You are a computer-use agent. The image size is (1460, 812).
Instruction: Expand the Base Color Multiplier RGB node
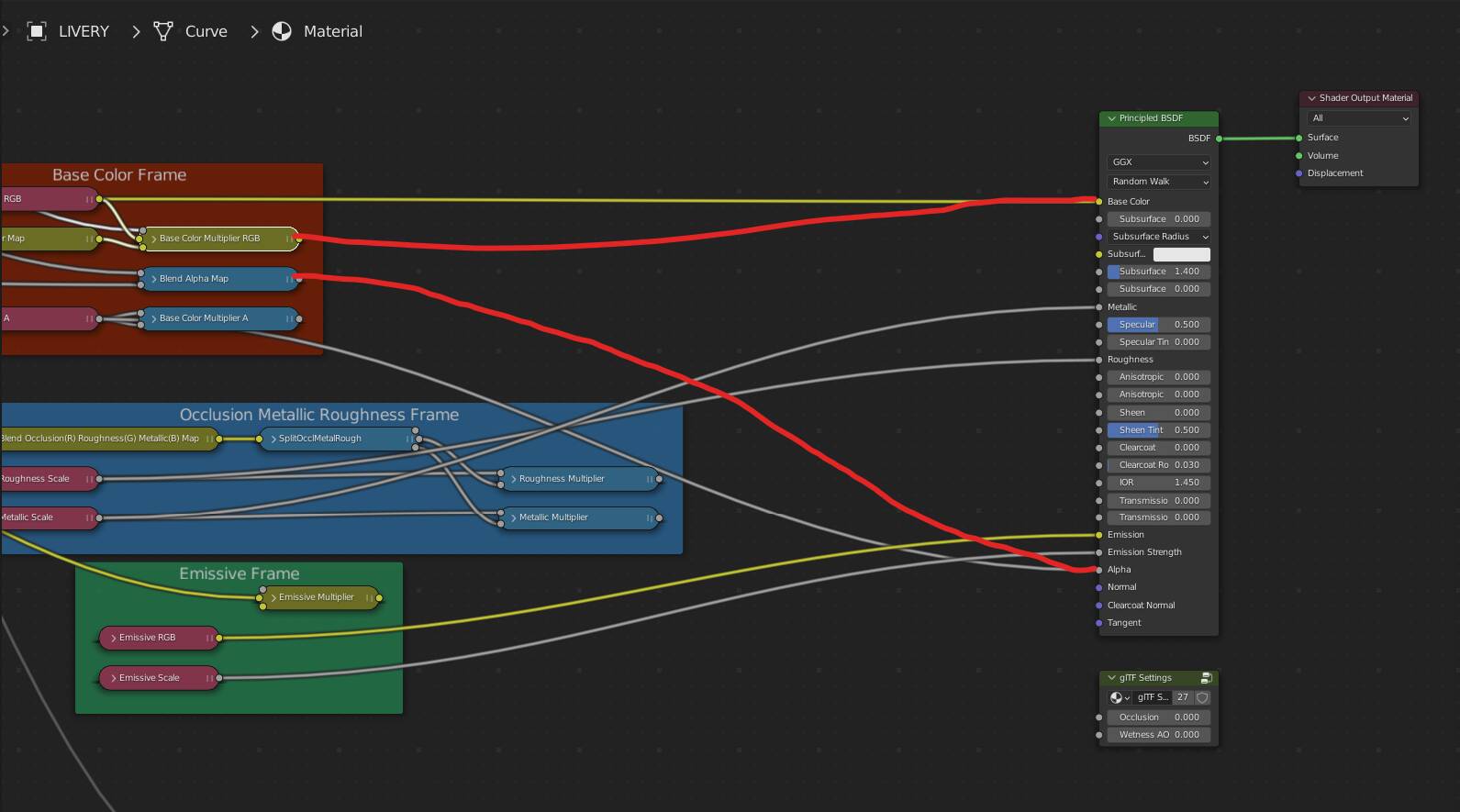coord(153,239)
